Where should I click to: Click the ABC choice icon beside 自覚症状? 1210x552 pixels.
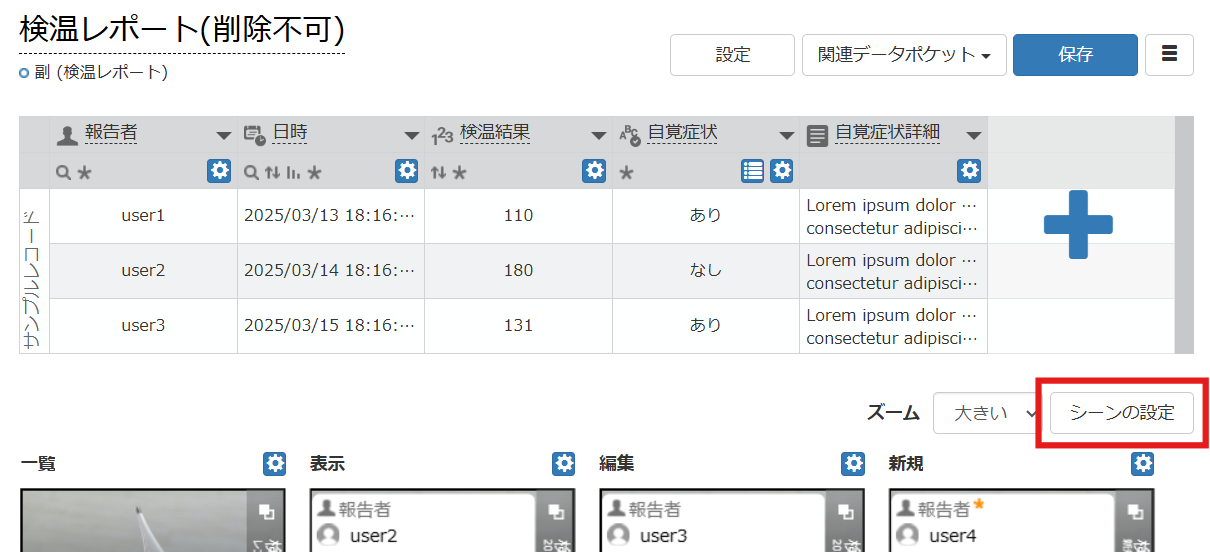(629, 135)
